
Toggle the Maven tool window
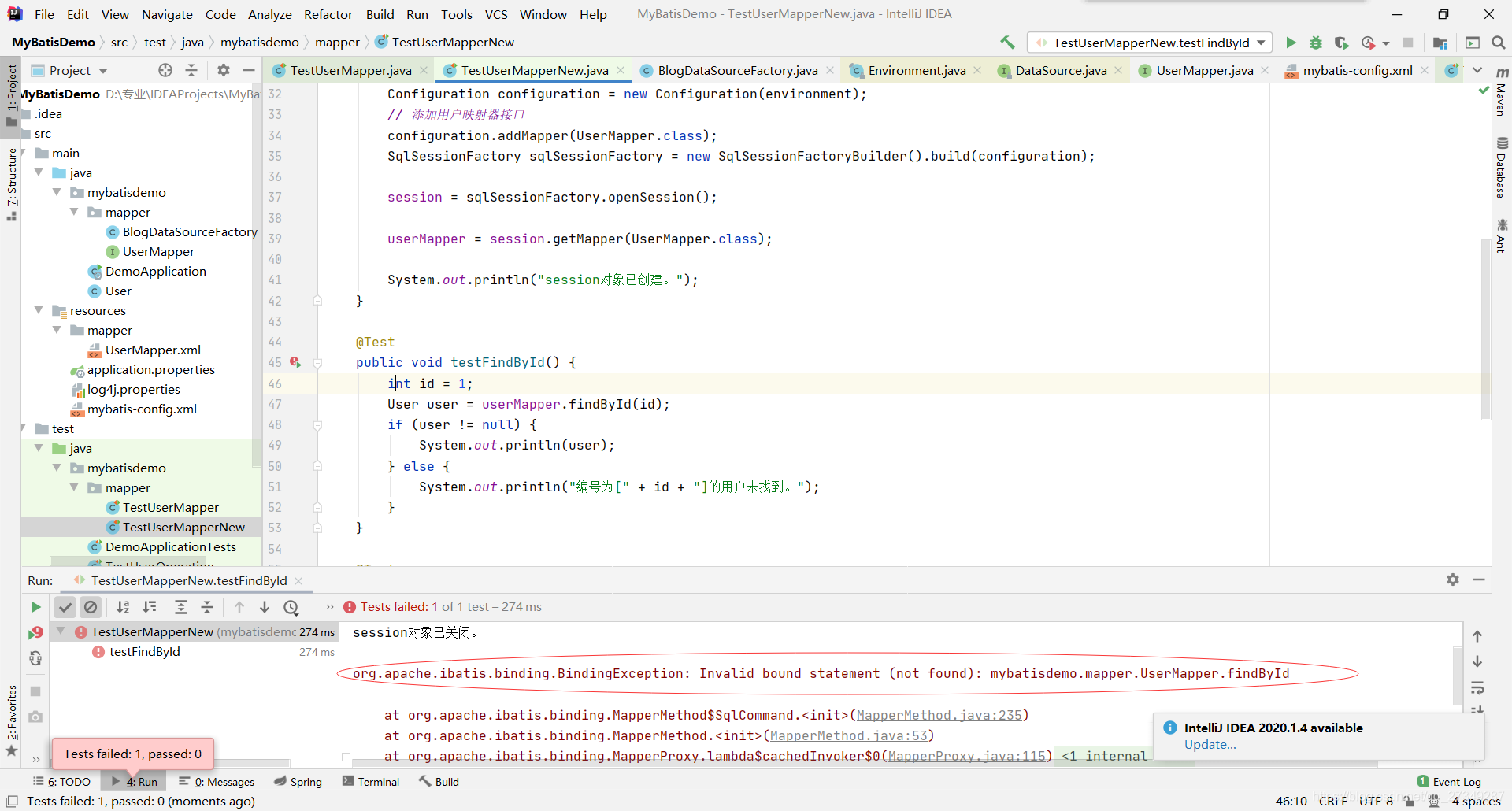coord(1502,92)
